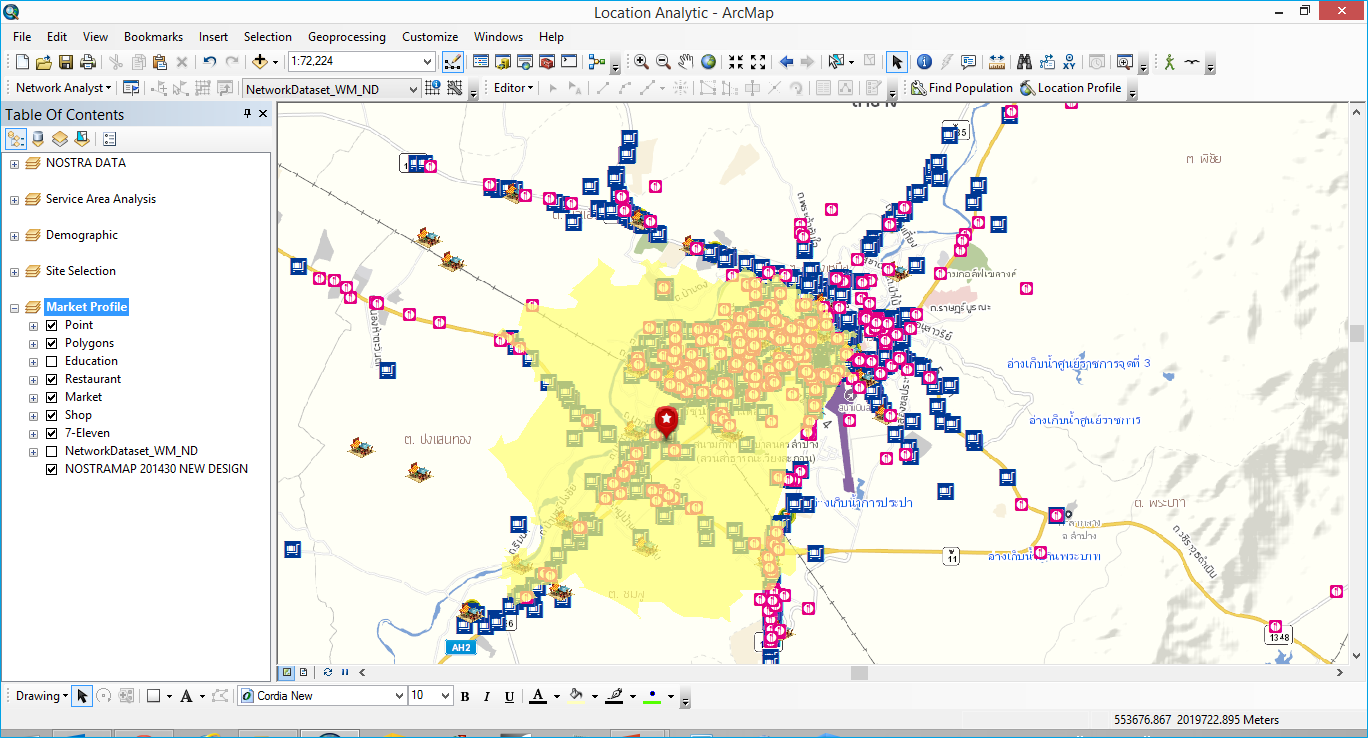
Task: Click the Underline formatting button
Action: [x=509, y=696]
